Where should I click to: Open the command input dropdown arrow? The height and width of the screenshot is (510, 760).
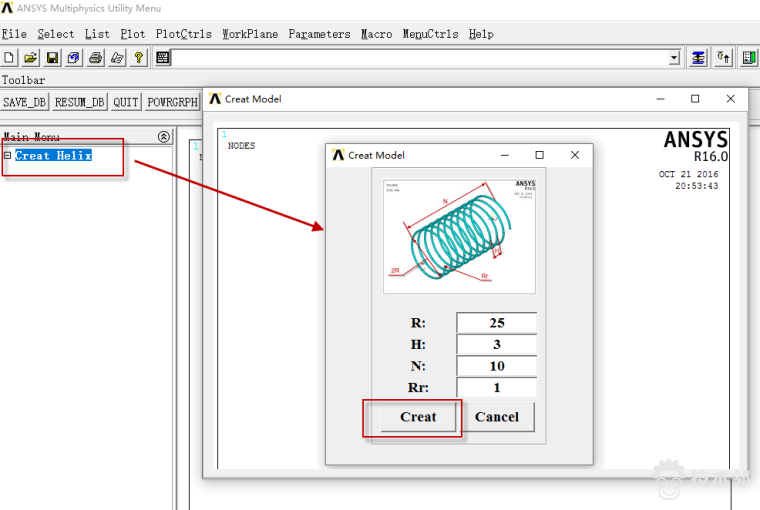tap(674, 59)
